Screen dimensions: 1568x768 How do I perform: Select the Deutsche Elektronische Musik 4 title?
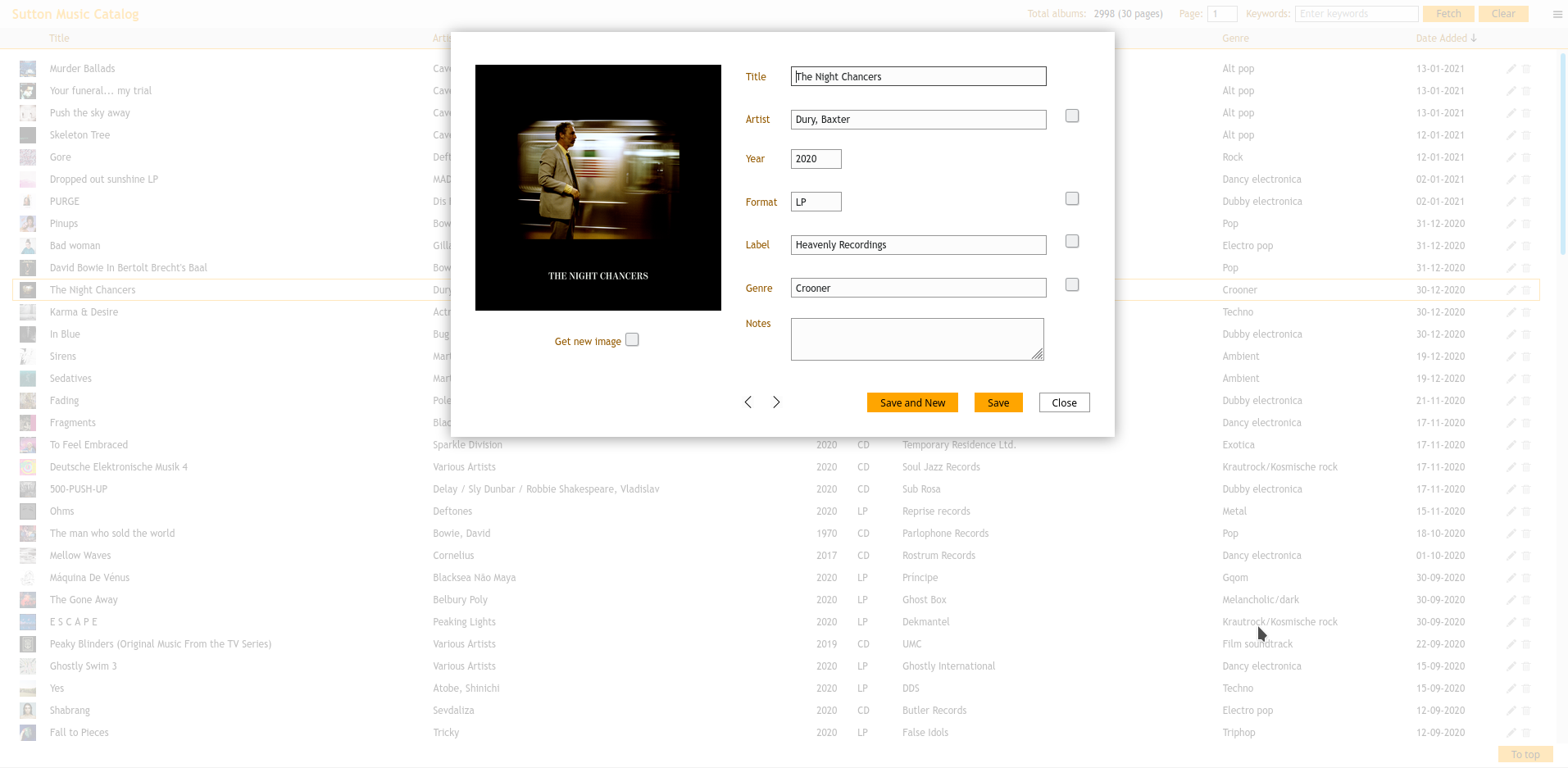pos(119,467)
